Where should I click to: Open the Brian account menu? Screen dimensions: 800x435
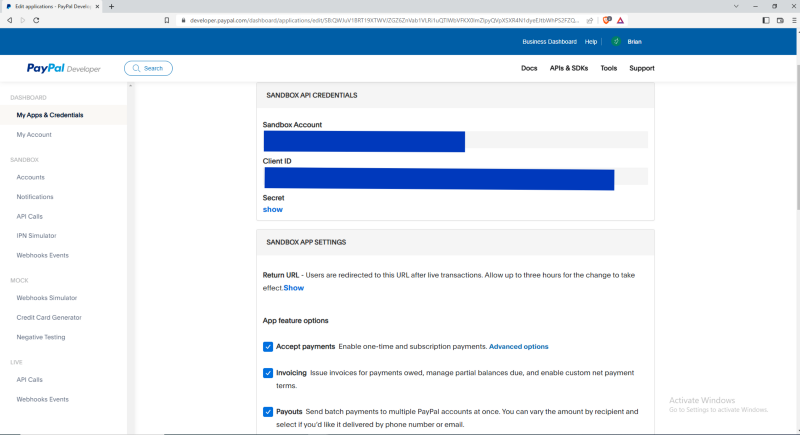[x=634, y=42]
